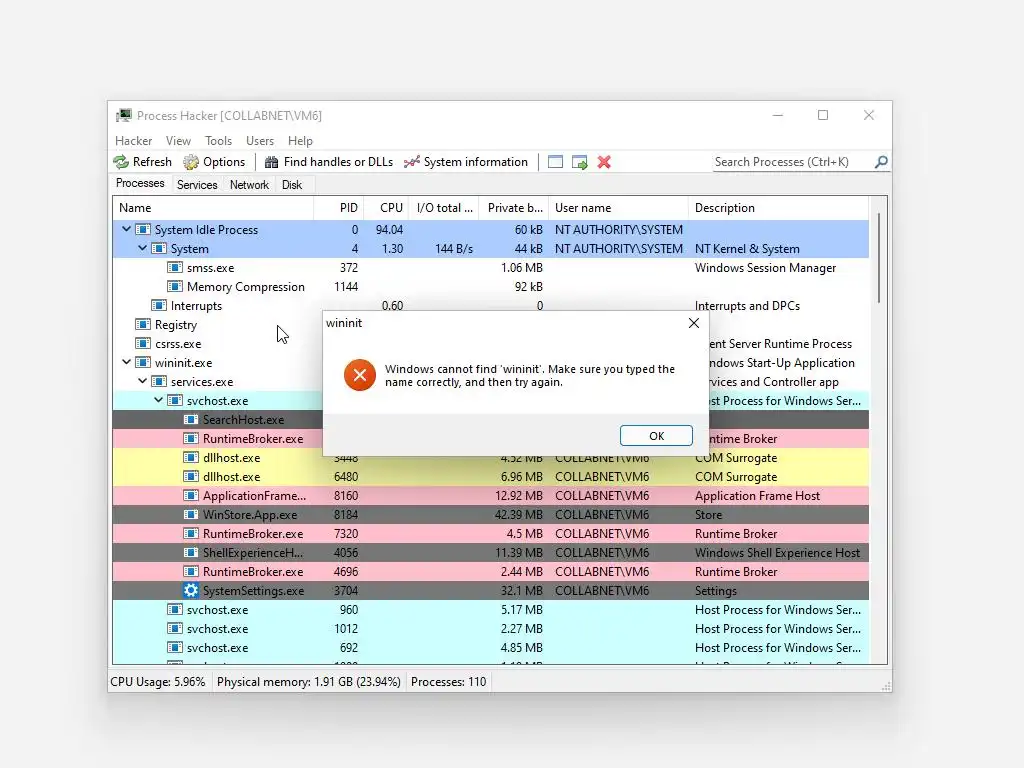The width and height of the screenshot is (1024, 768).
Task: Click the find window and thread icon
Action: coord(579,162)
